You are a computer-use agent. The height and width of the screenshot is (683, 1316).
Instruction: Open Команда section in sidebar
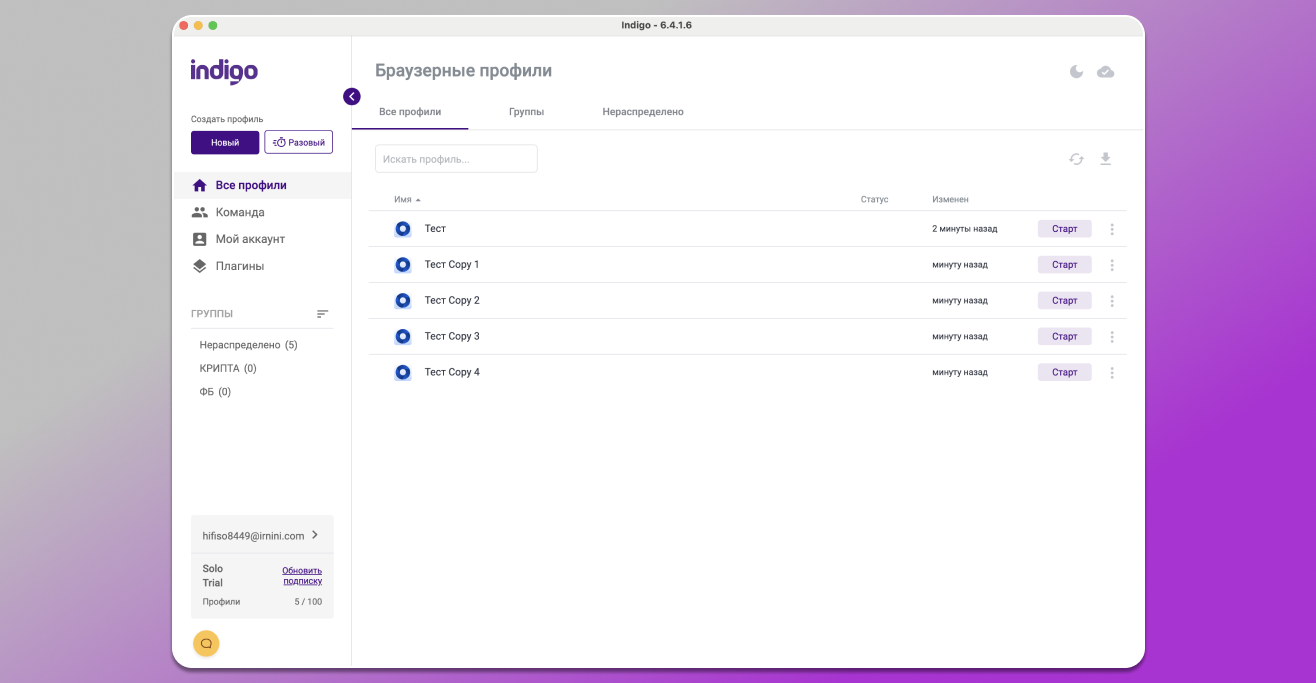[239, 212]
